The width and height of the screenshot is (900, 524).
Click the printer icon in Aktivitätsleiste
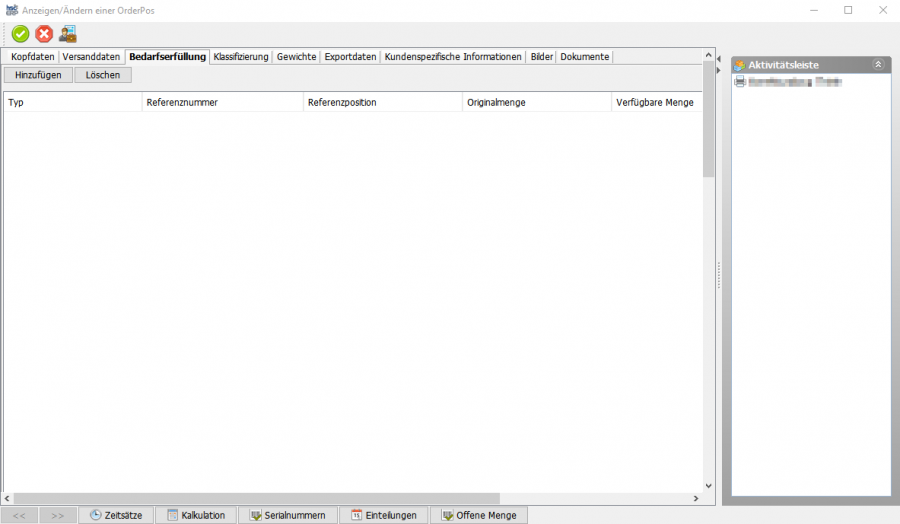[x=739, y=82]
